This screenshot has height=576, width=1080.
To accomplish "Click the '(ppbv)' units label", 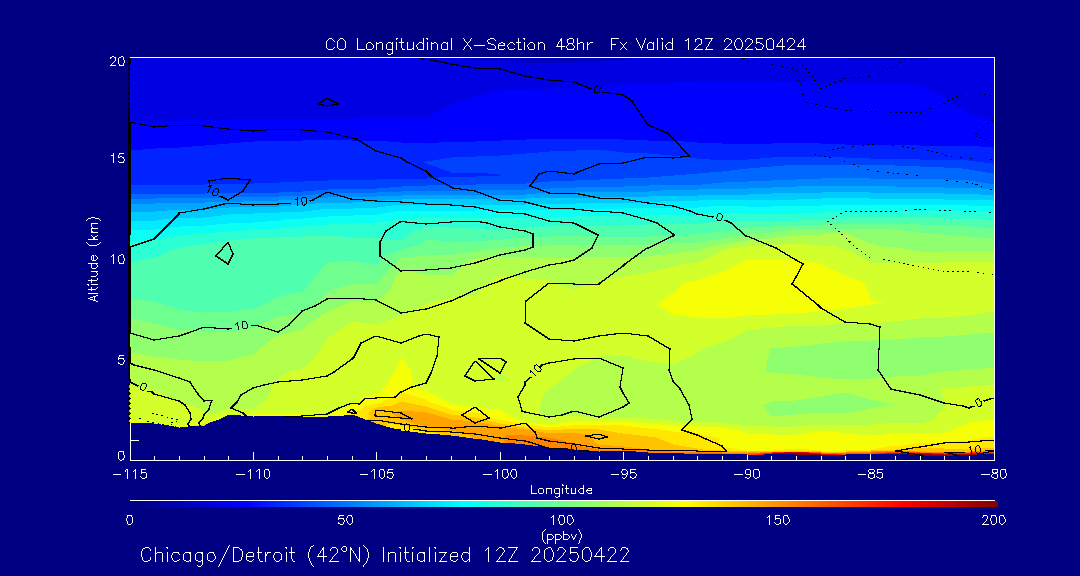I will point(562,535).
